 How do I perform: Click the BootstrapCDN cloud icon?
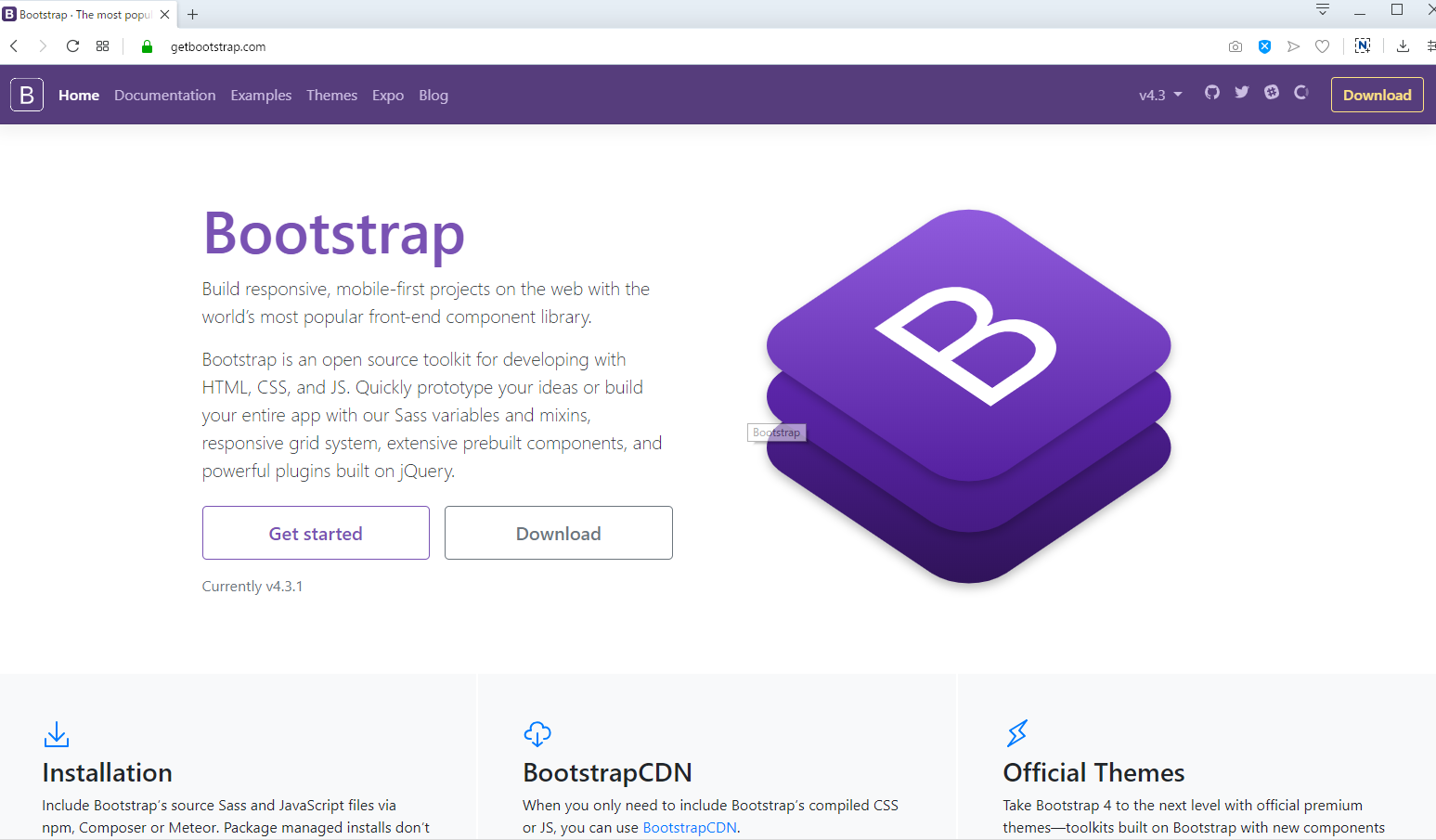click(537, 734)
